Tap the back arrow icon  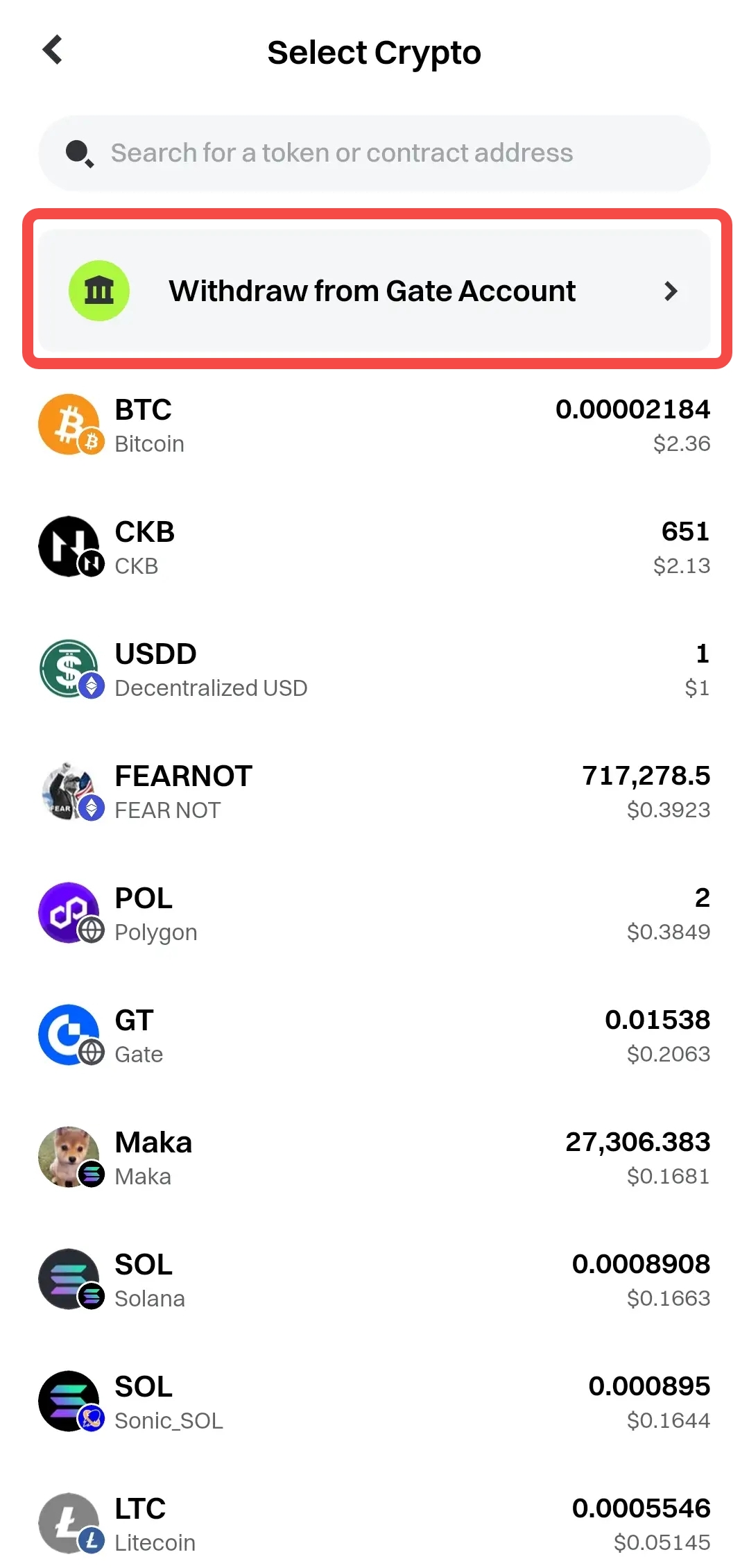pyautogui.click(x=53, y=50)
